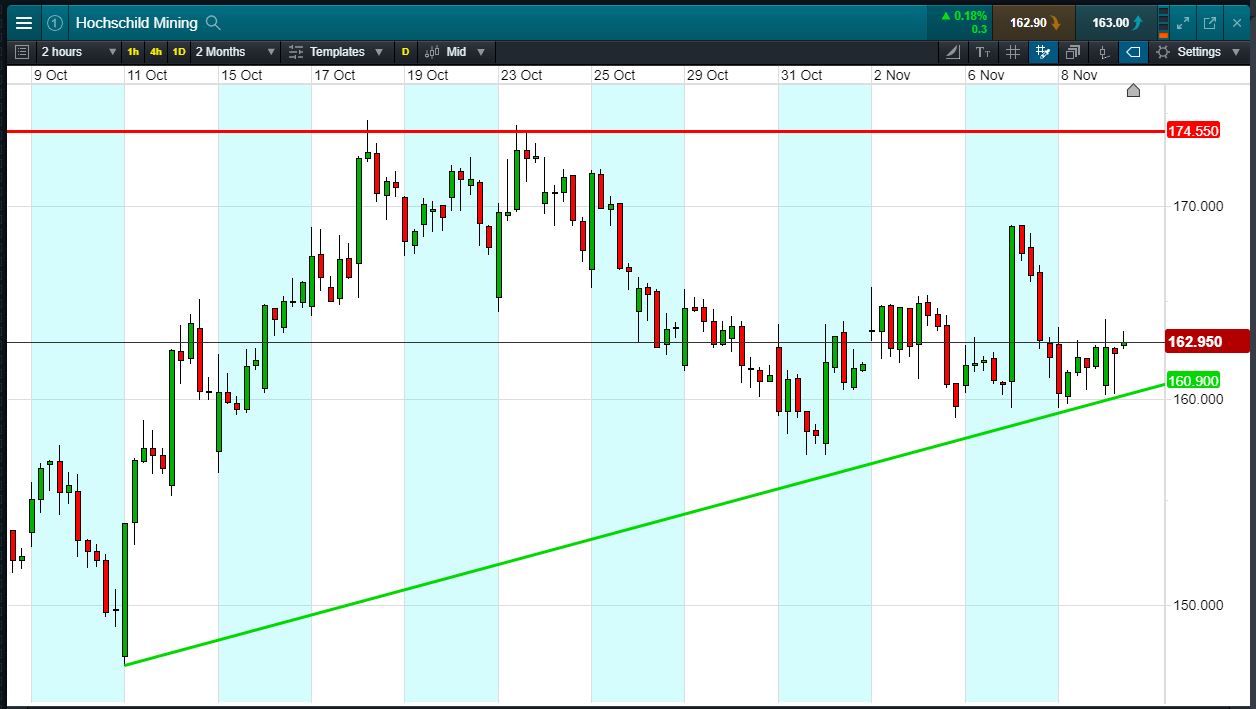The height and width of the screenshot is (709, 1256).
Task: Click the candlestick study icon
Action: [1104, 52]
